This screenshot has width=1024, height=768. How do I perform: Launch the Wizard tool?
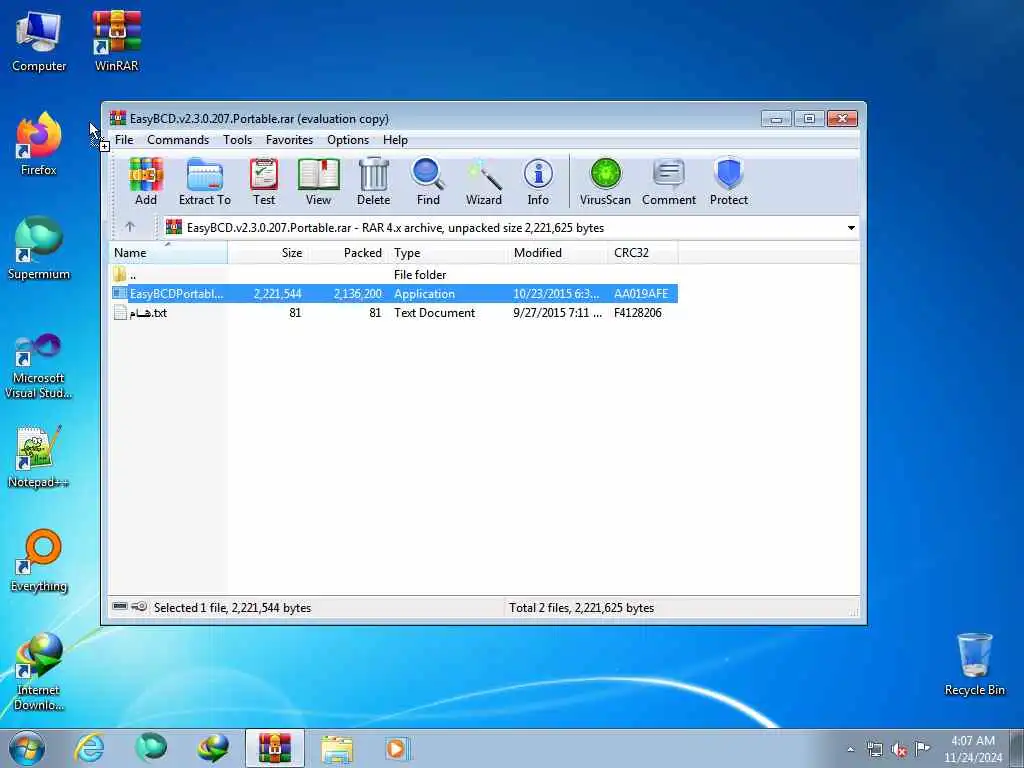(x=483, y=182)
